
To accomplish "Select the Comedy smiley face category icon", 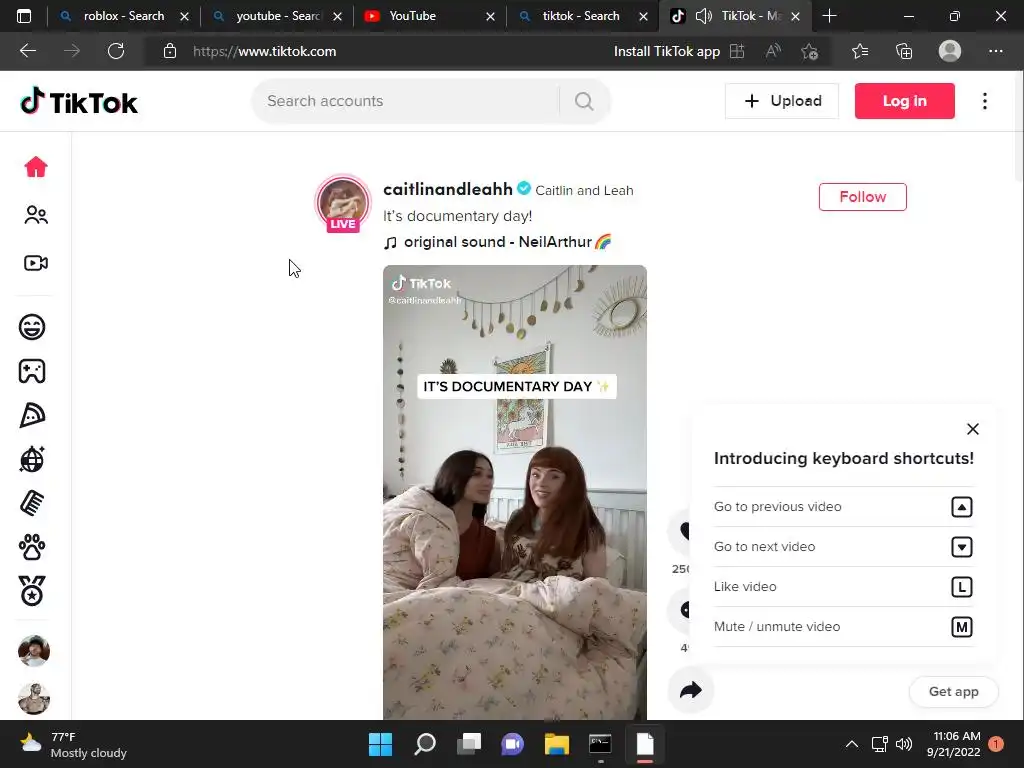I will click(x=32, y=327).
